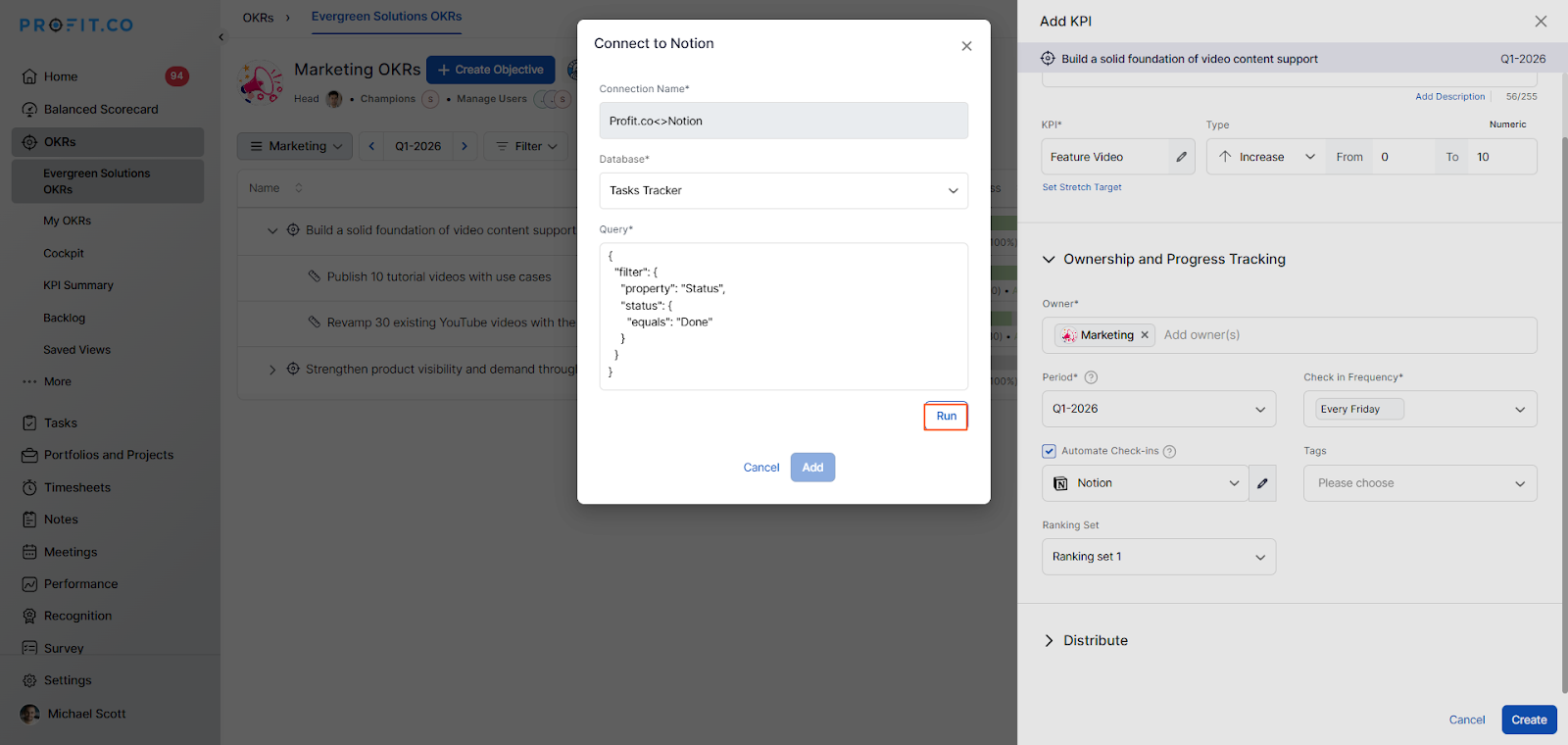Open the Marketing view dropdown
The image size is (1568, 745).
(x=295, y=146)
